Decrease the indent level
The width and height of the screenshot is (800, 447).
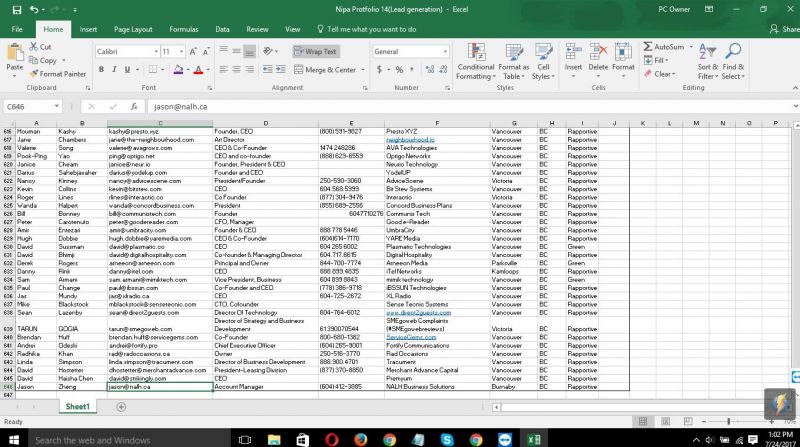click(267, 69)
